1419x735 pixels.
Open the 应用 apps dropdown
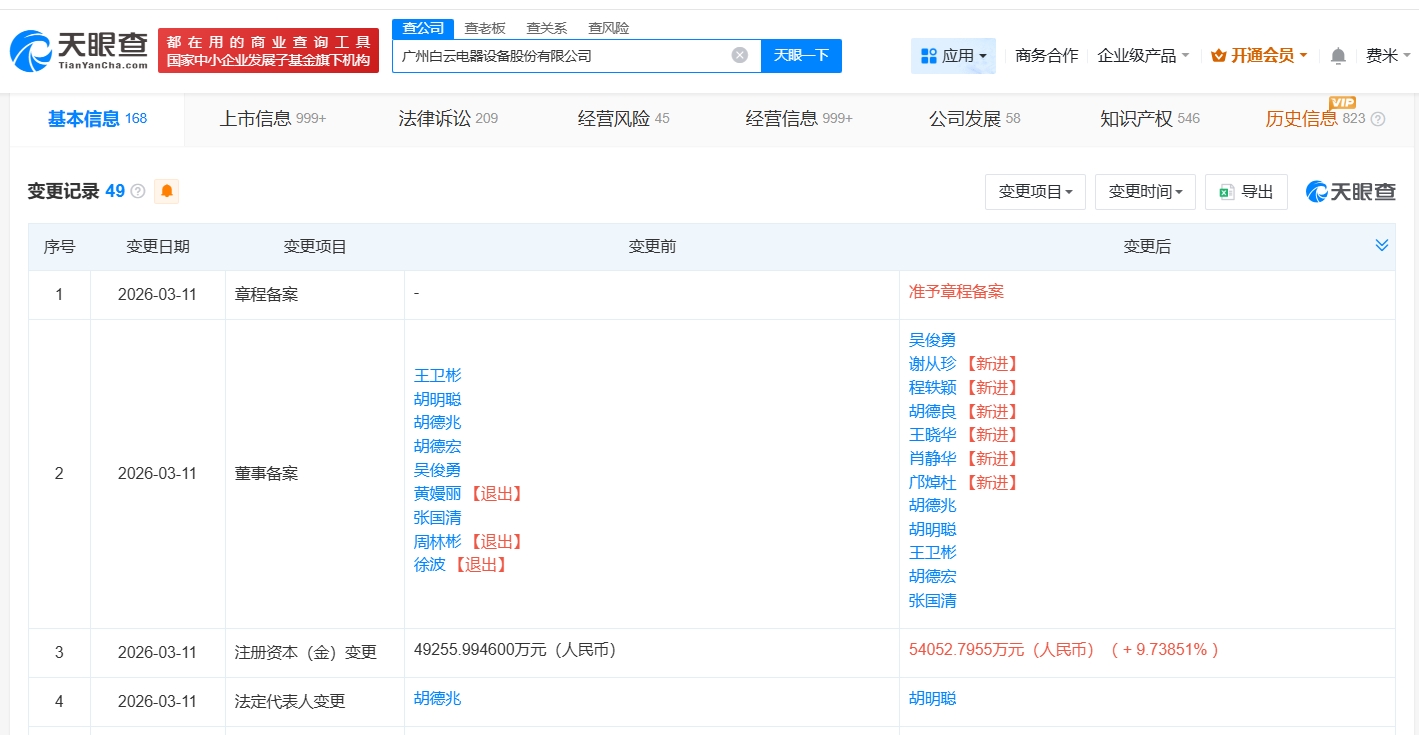coord(953,56)
